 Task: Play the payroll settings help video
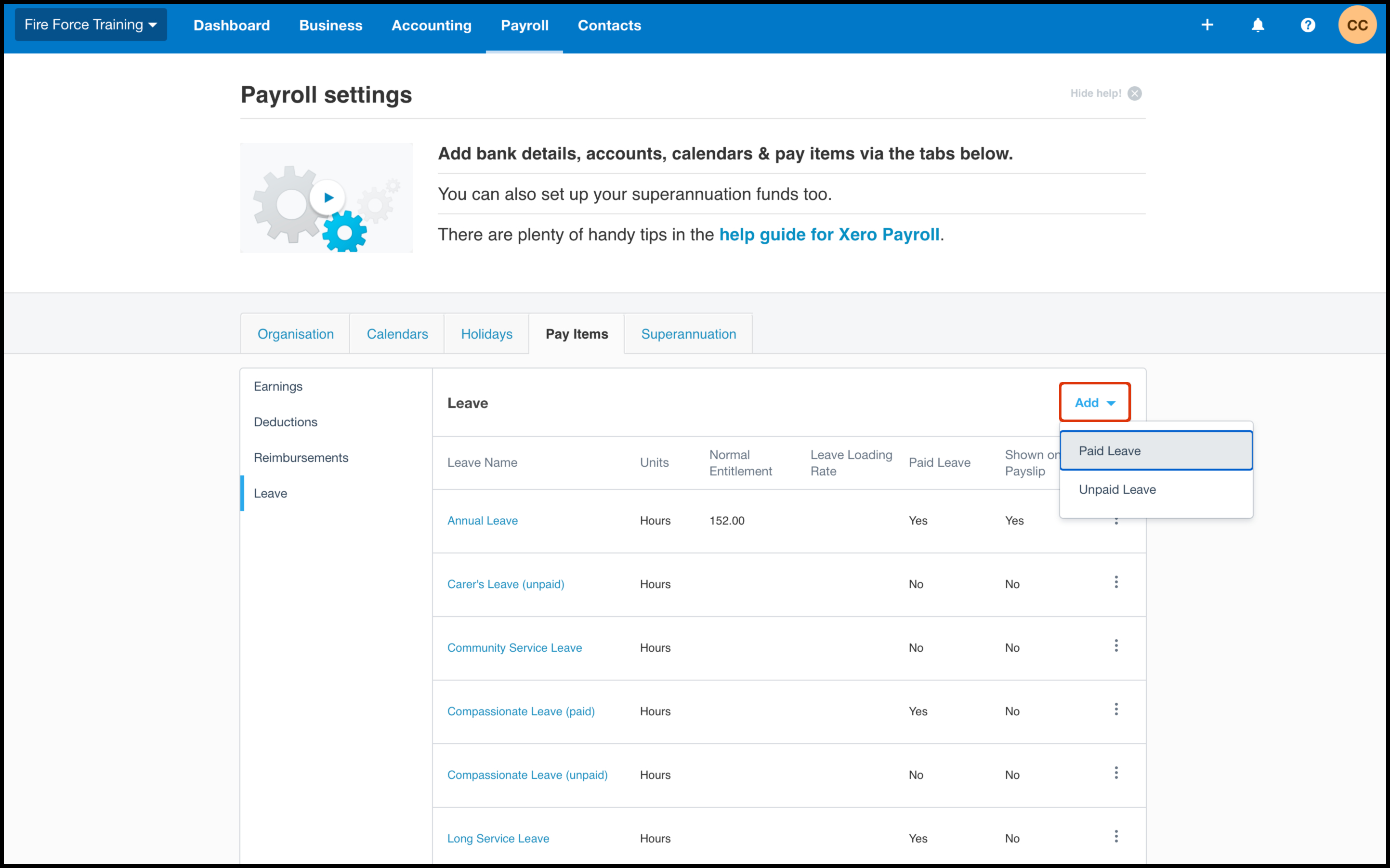pos(328,197)
